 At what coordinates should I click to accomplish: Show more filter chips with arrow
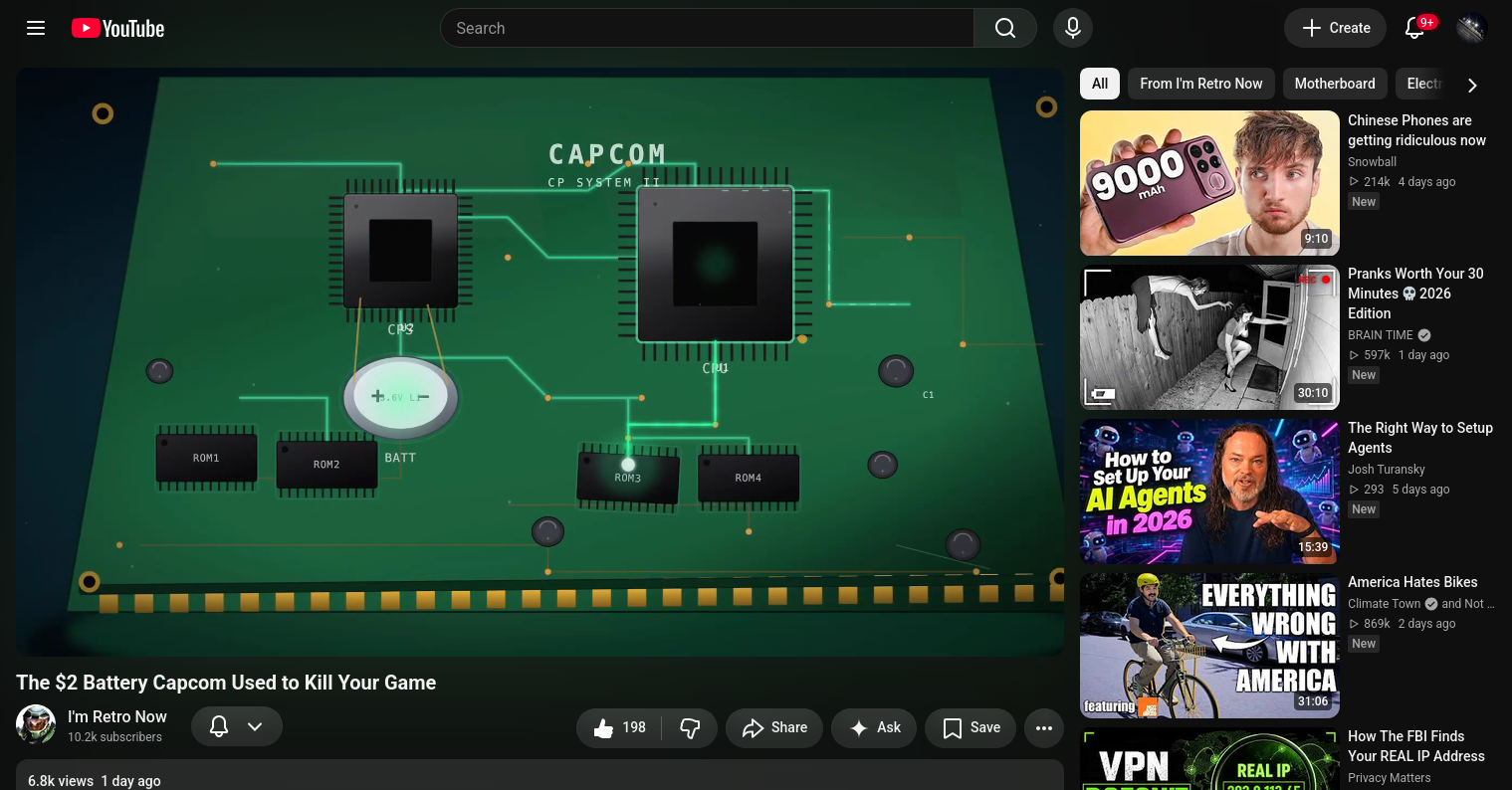(1472, 85)
